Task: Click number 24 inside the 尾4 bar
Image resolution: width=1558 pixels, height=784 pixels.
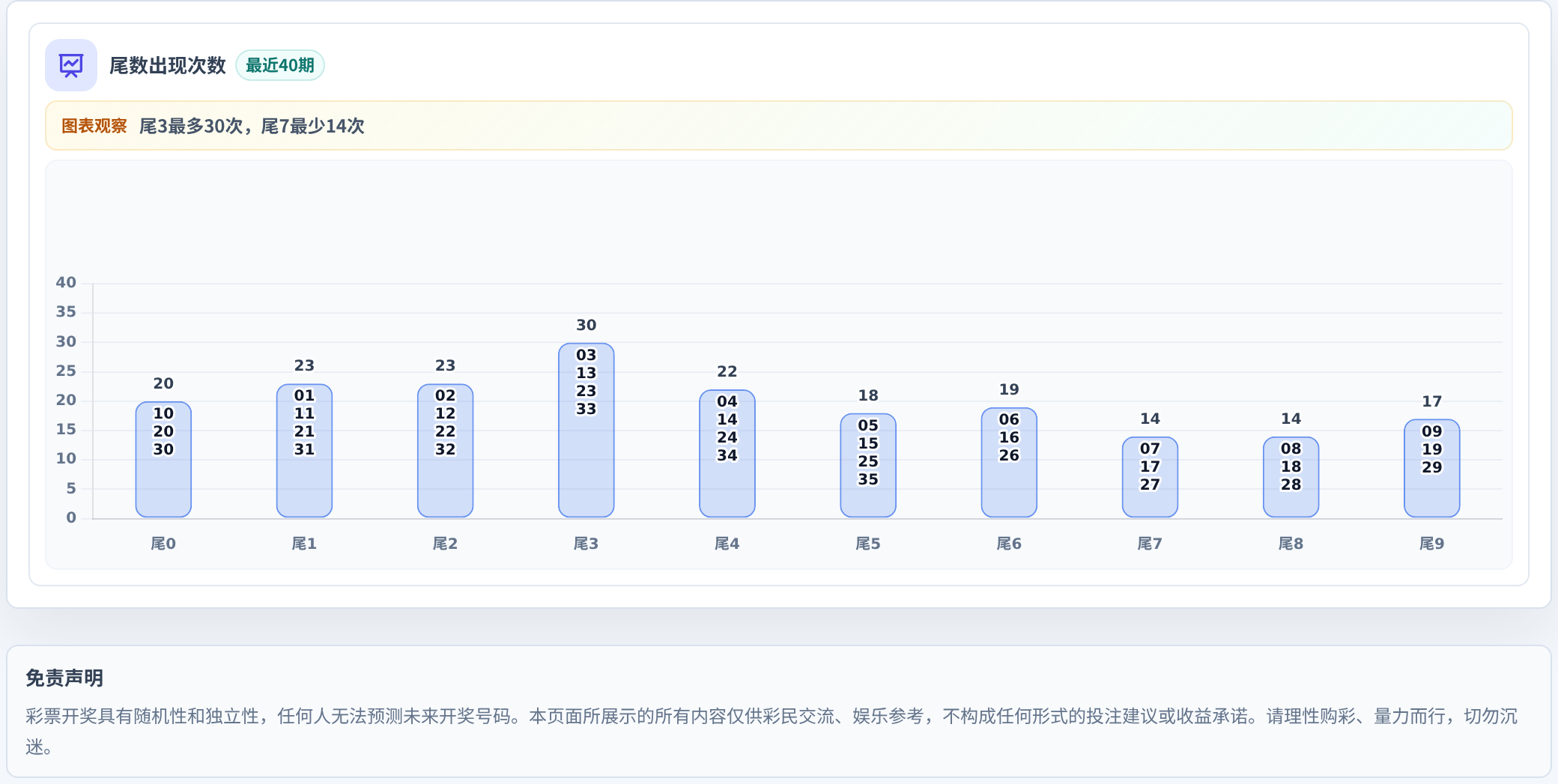Action: (x=727, y=437)
